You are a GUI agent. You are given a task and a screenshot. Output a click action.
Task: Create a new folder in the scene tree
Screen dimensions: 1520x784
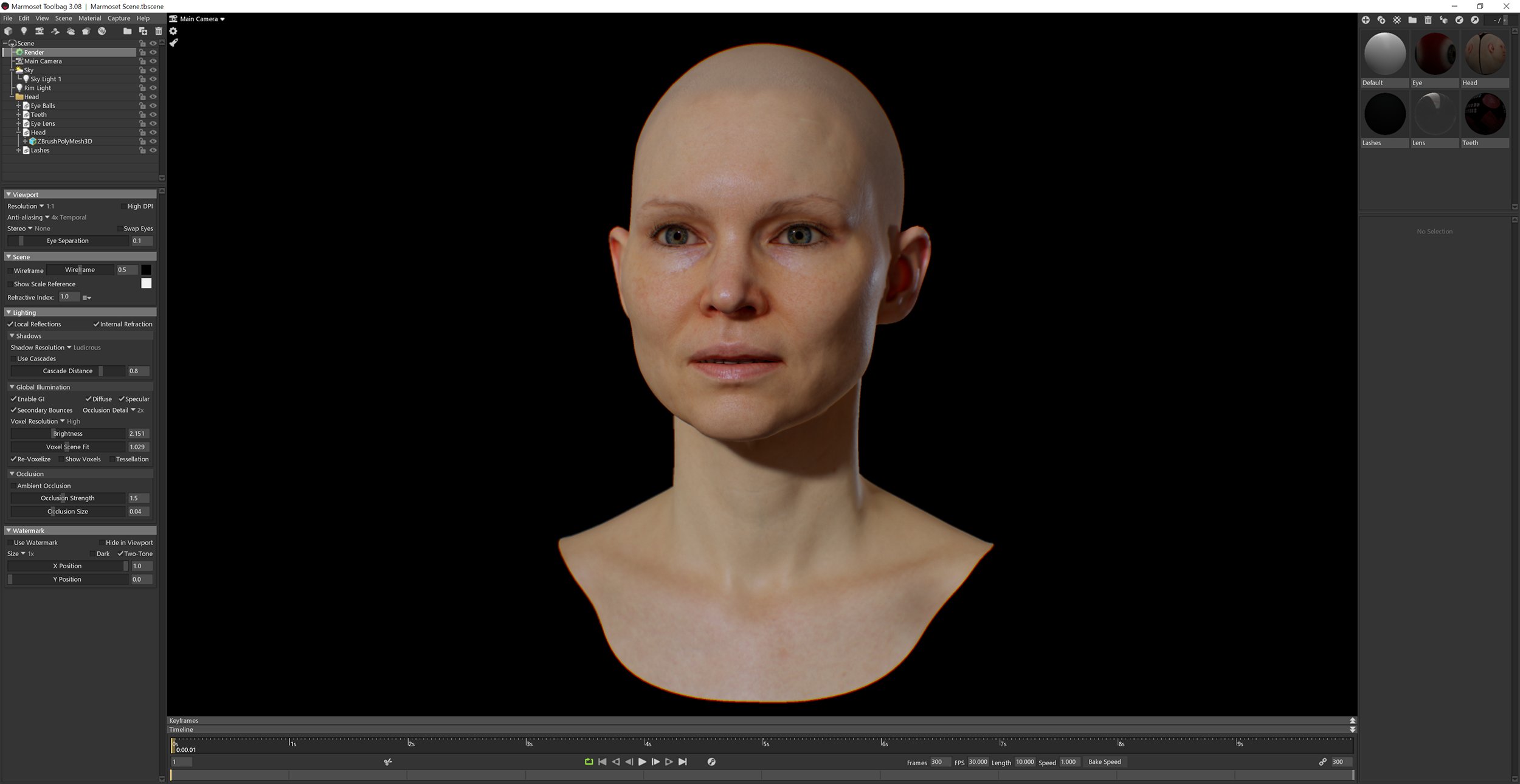(x=128, y=31)
